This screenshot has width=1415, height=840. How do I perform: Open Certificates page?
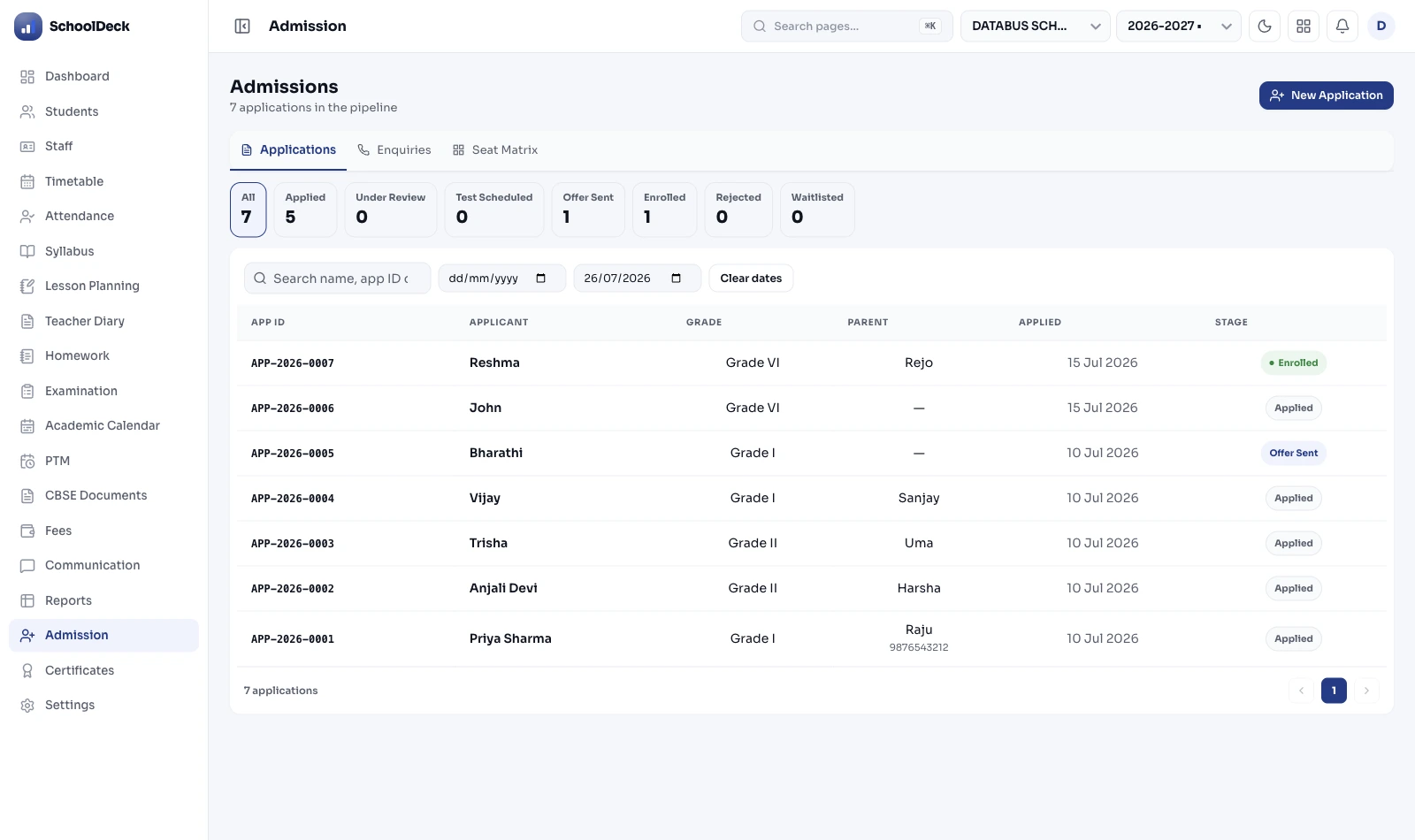(x=103, y=670)
